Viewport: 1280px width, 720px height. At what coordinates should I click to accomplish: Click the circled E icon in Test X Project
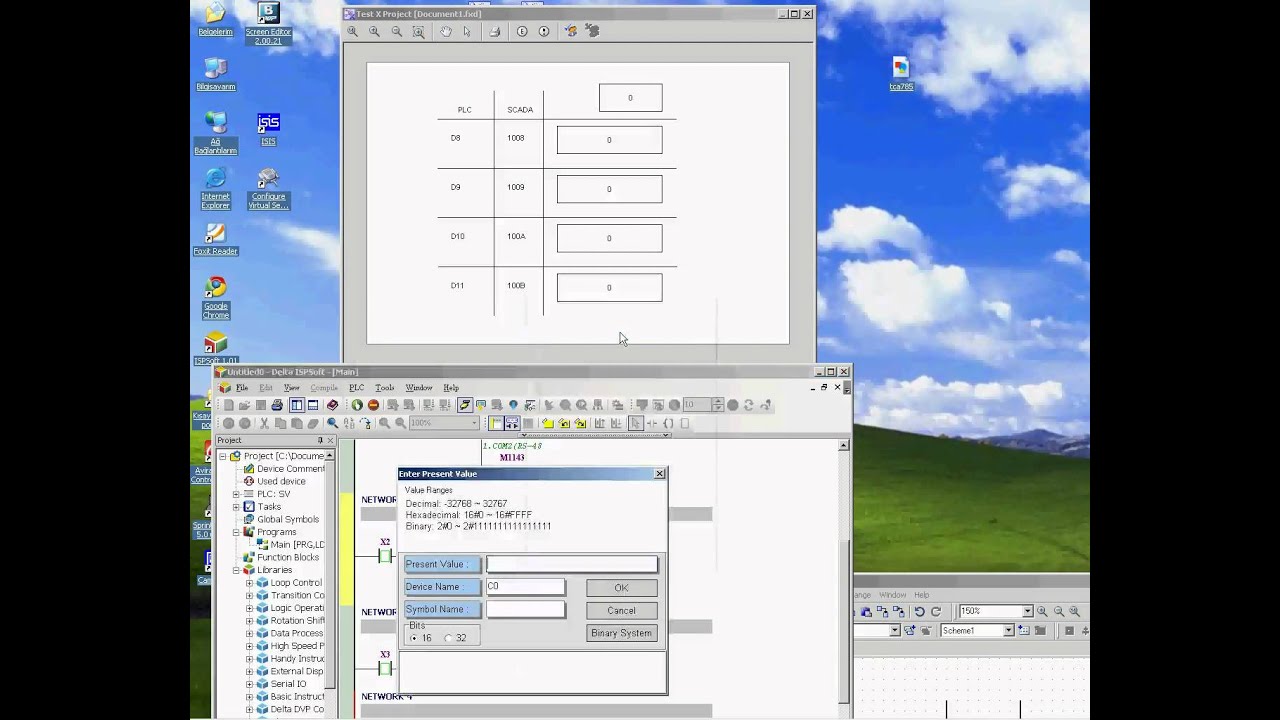coord(522,31)
